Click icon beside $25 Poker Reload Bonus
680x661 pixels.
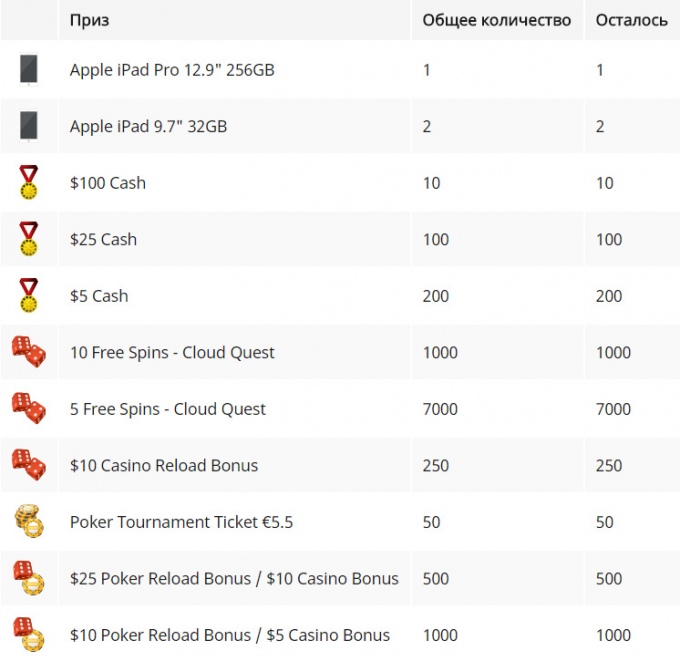coord(29,578)
